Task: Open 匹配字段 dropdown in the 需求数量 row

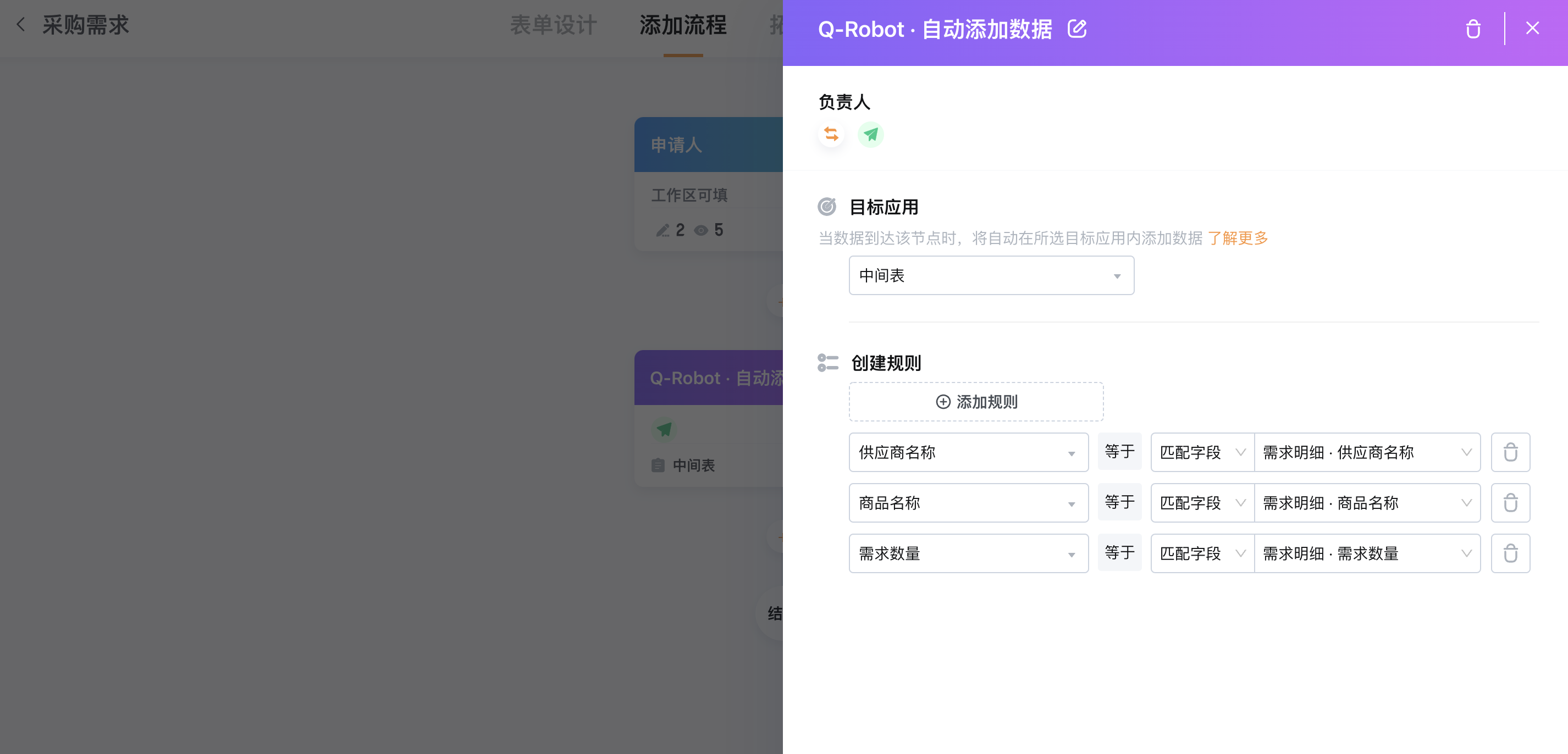Action: 1202,553
